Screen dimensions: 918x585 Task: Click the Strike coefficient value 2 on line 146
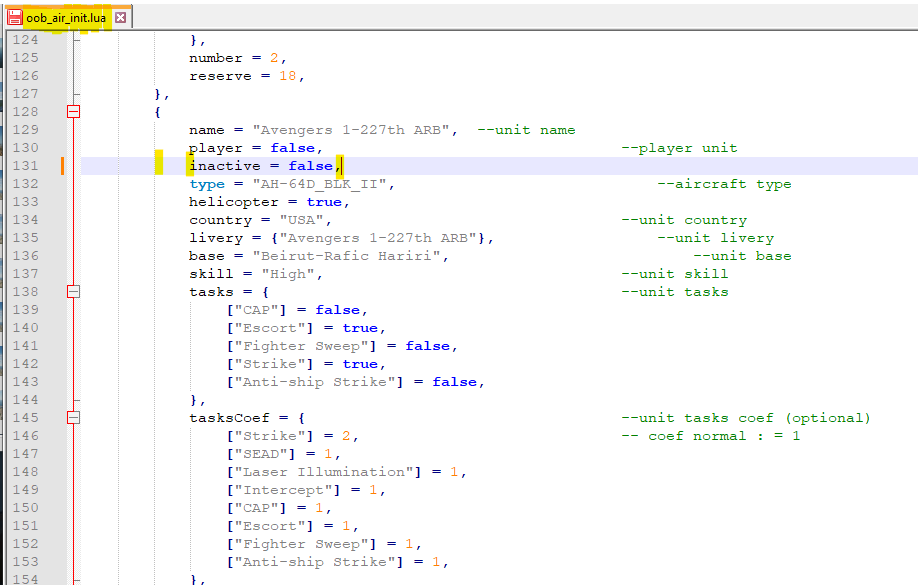(346, 436)
